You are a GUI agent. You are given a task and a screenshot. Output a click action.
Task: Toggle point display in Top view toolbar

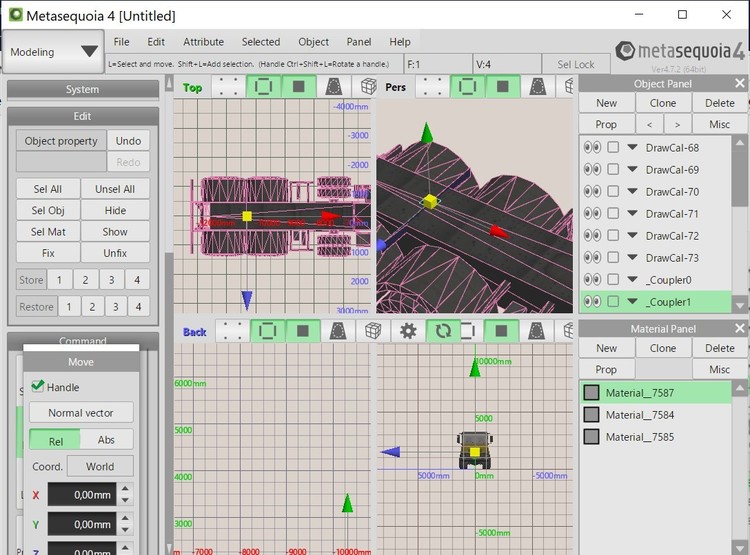click(228, 87)
